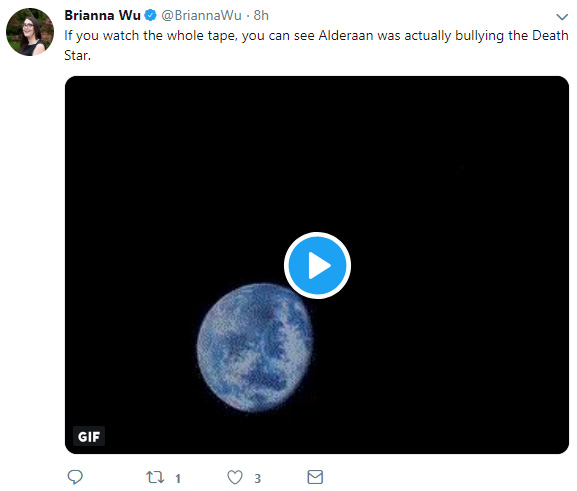The width and height of the screenshot is (577, 491).
Task: Click the like count number 3
Action: [258, 478]
